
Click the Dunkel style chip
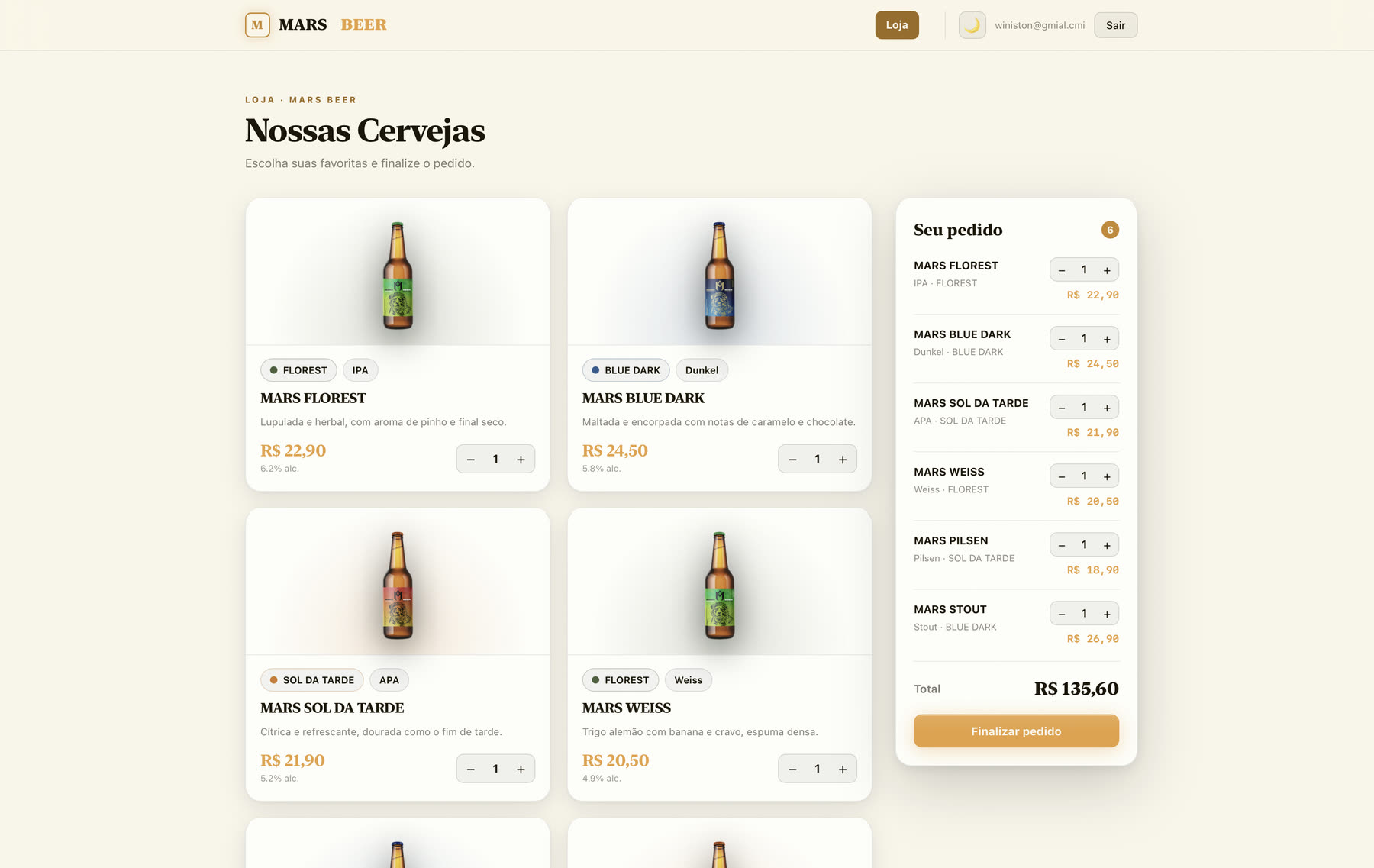tap(702, 370)
